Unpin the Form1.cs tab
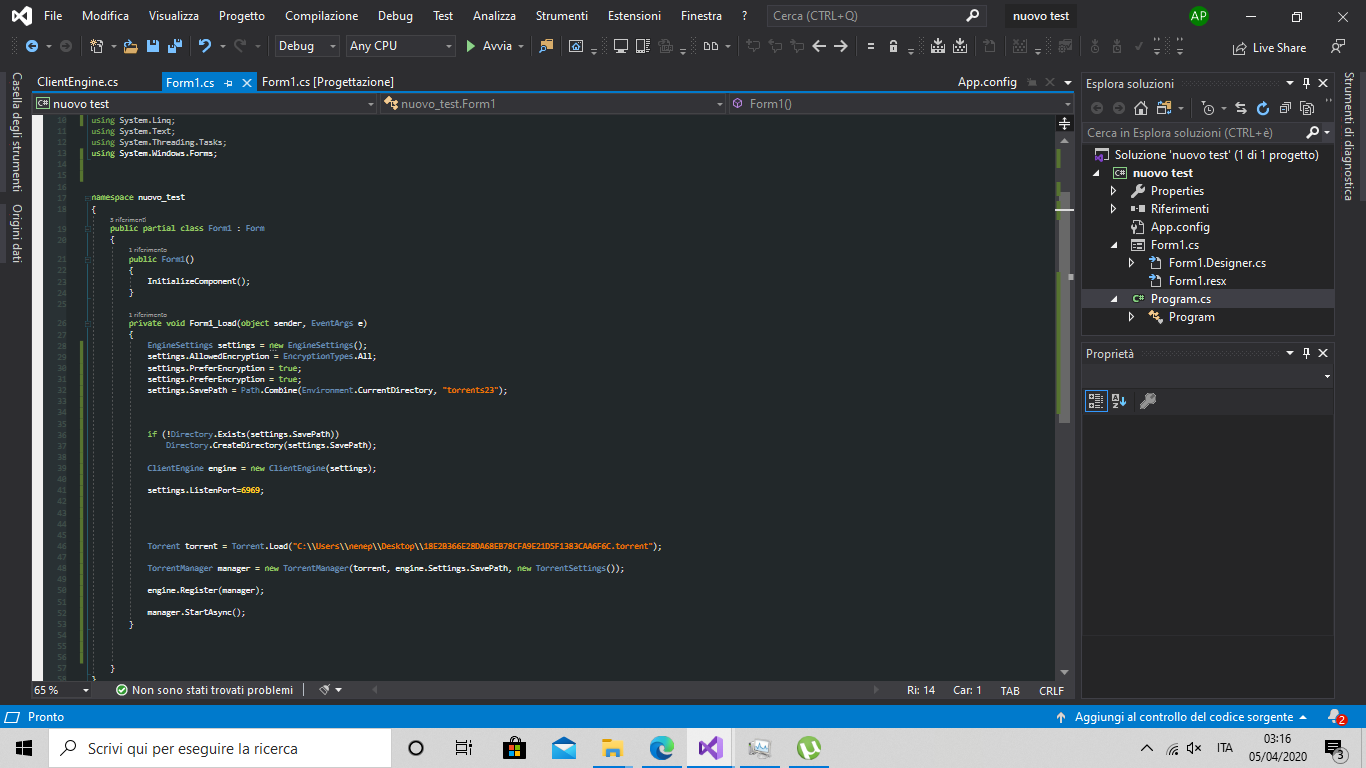1366x768 pixels. pyautogui.click(x=226, y=82)
